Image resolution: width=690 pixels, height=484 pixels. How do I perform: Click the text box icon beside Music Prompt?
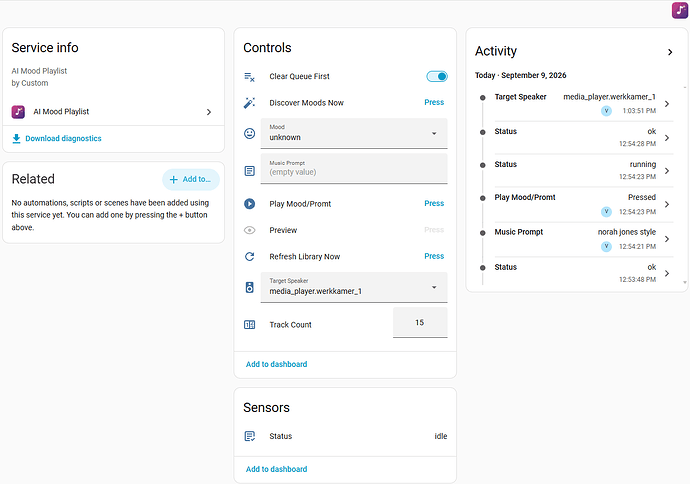[x=250, y=171]
